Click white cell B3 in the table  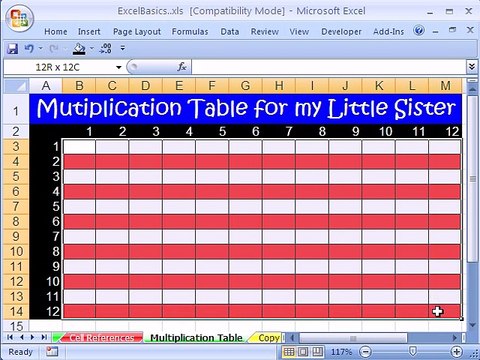79,147
